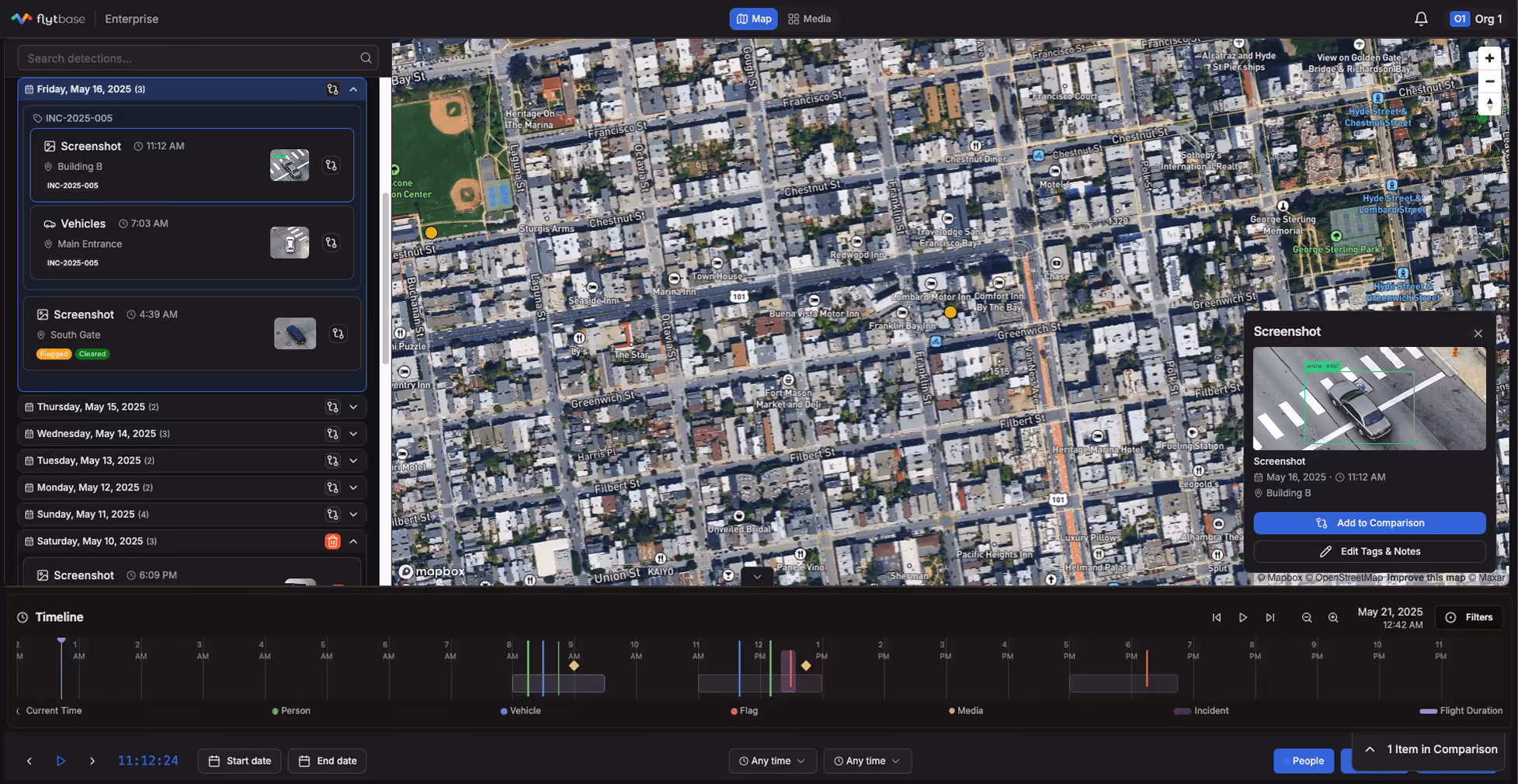
Task: Click the red trash icon on Saturday, May 10
Action: click(x=332, y=541)
